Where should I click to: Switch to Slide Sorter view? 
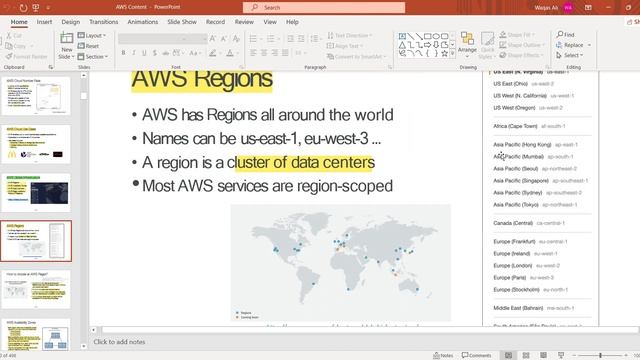tap(526, 356)
